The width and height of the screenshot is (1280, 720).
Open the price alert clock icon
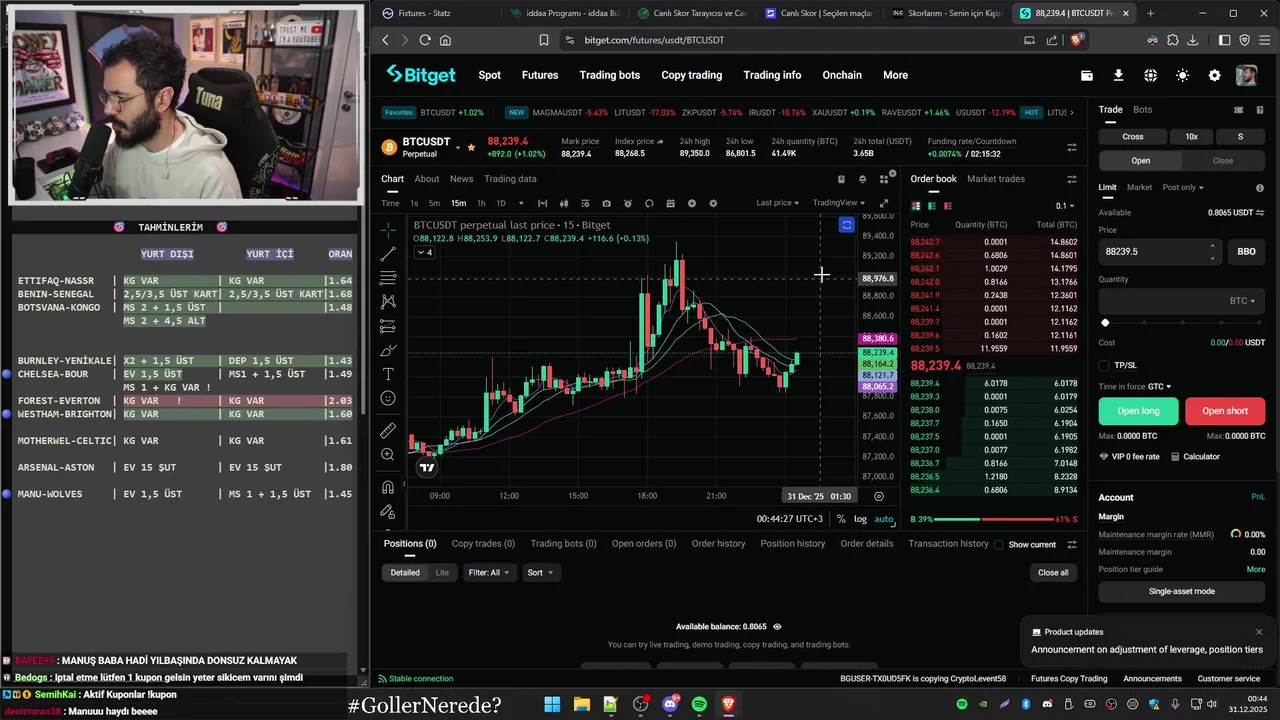(628, 203)
